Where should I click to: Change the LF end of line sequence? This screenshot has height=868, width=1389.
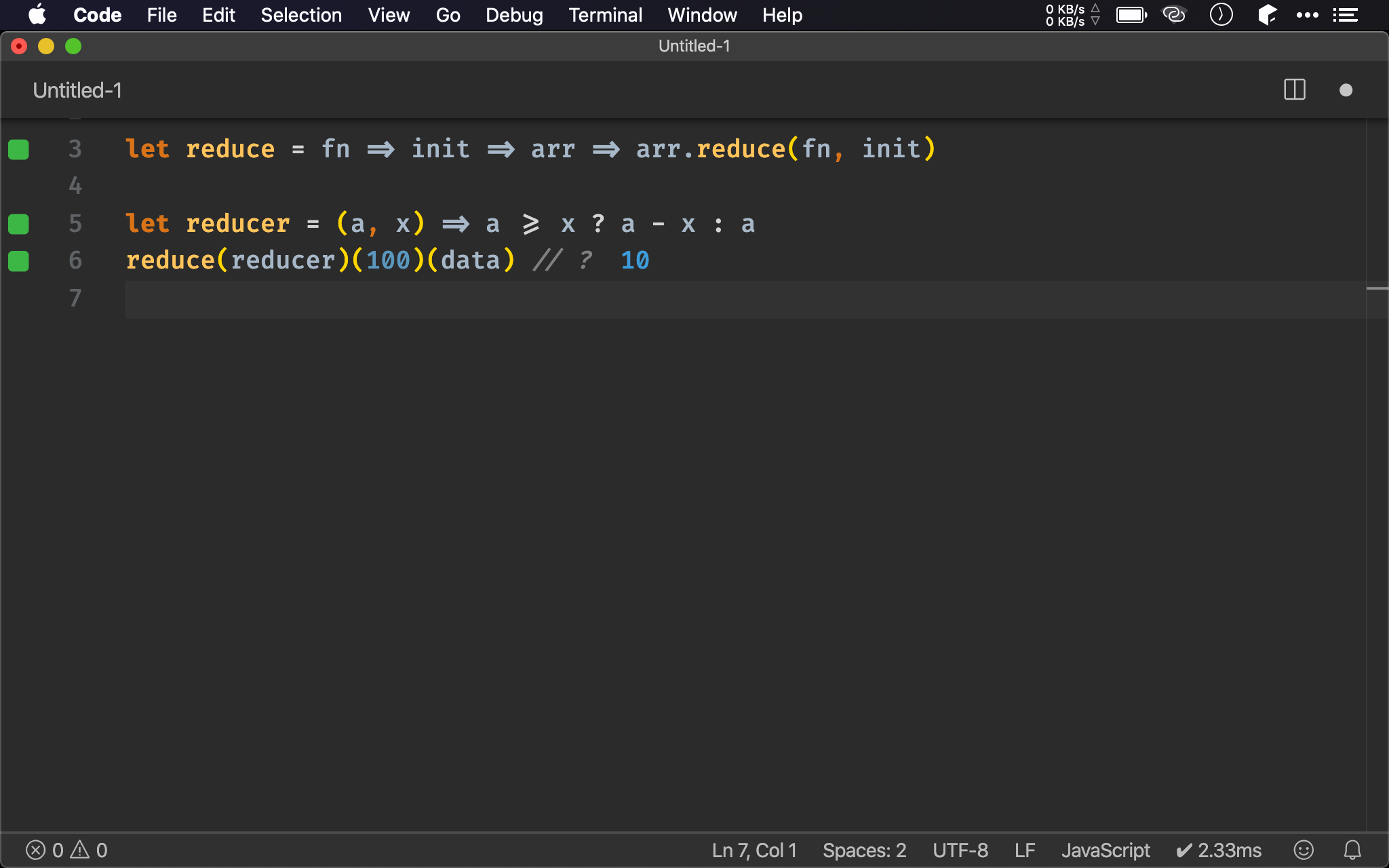pyautogui.click(x=1025, y=850)
